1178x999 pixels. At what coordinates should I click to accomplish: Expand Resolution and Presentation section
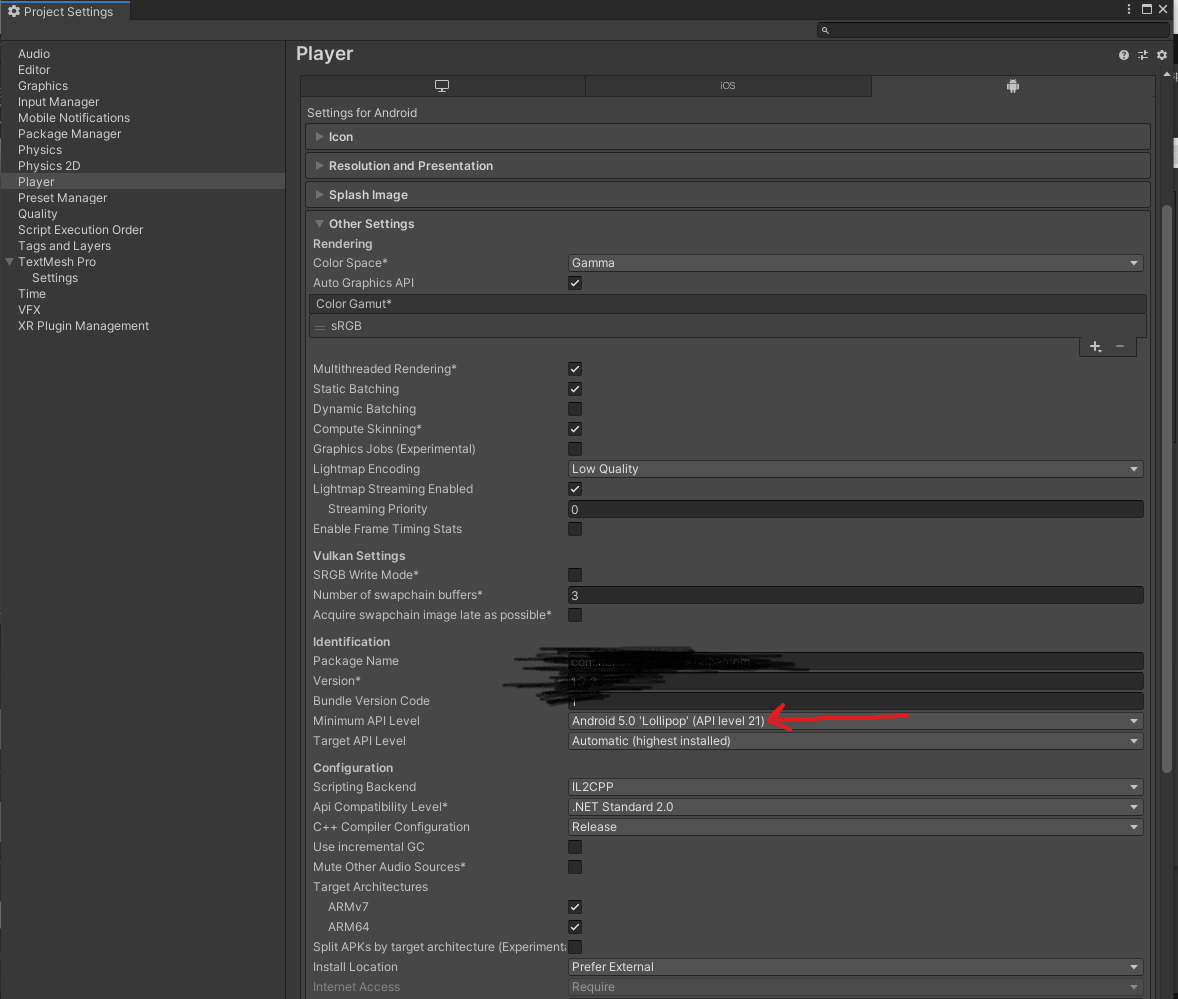click(727, 166)
